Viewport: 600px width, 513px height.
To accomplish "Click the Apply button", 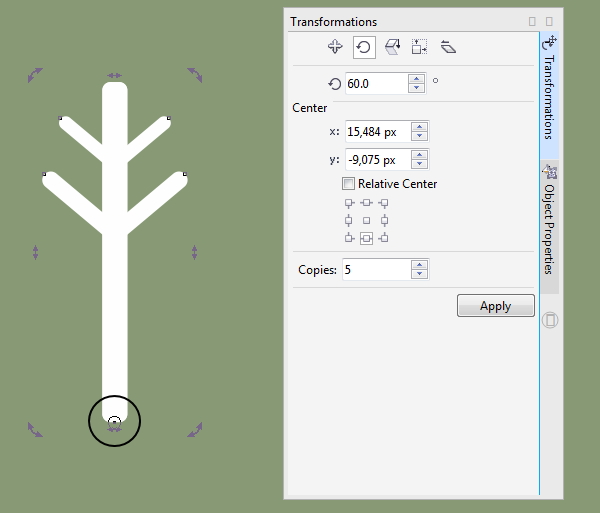I will (x=496, y=306).
